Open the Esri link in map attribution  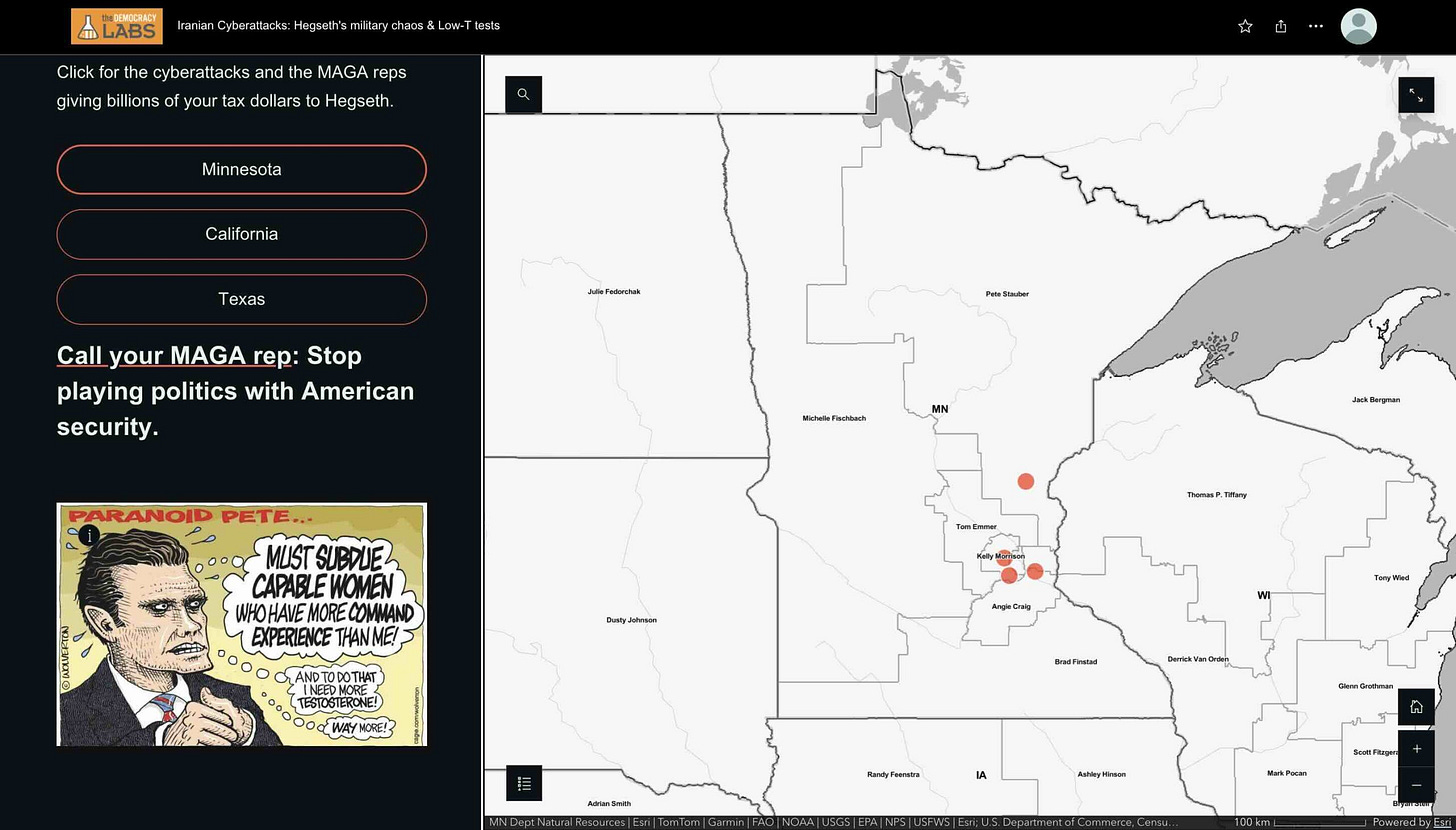pos(1442,822)
